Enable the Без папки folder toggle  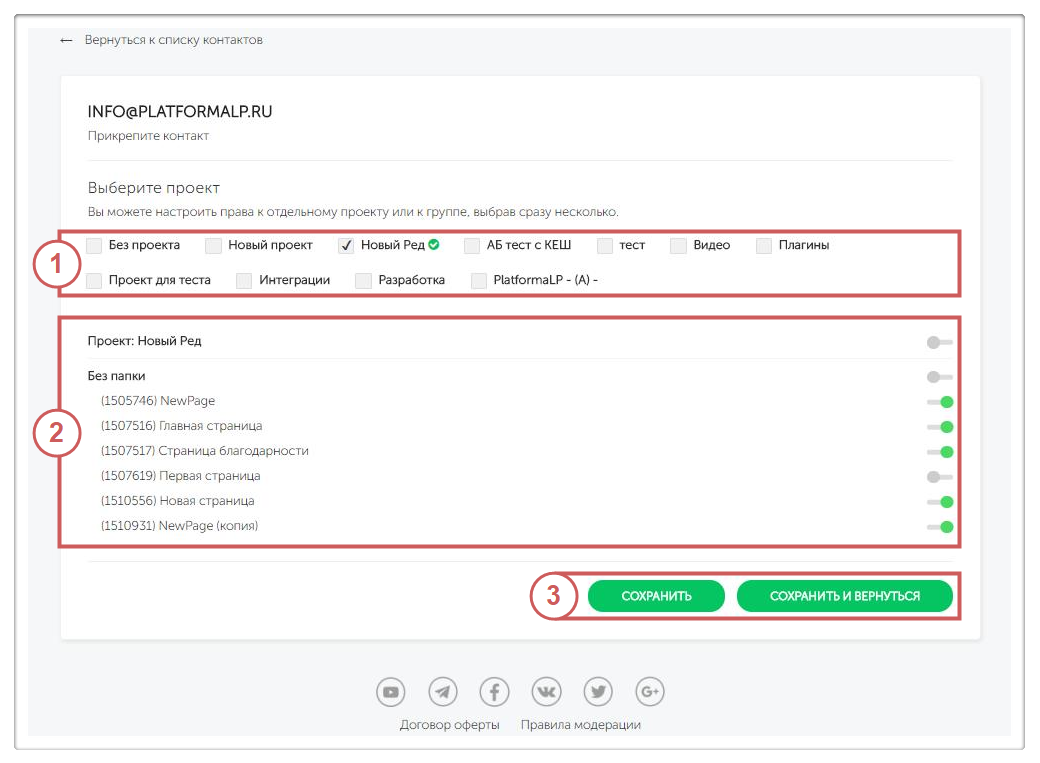[939, 377]
